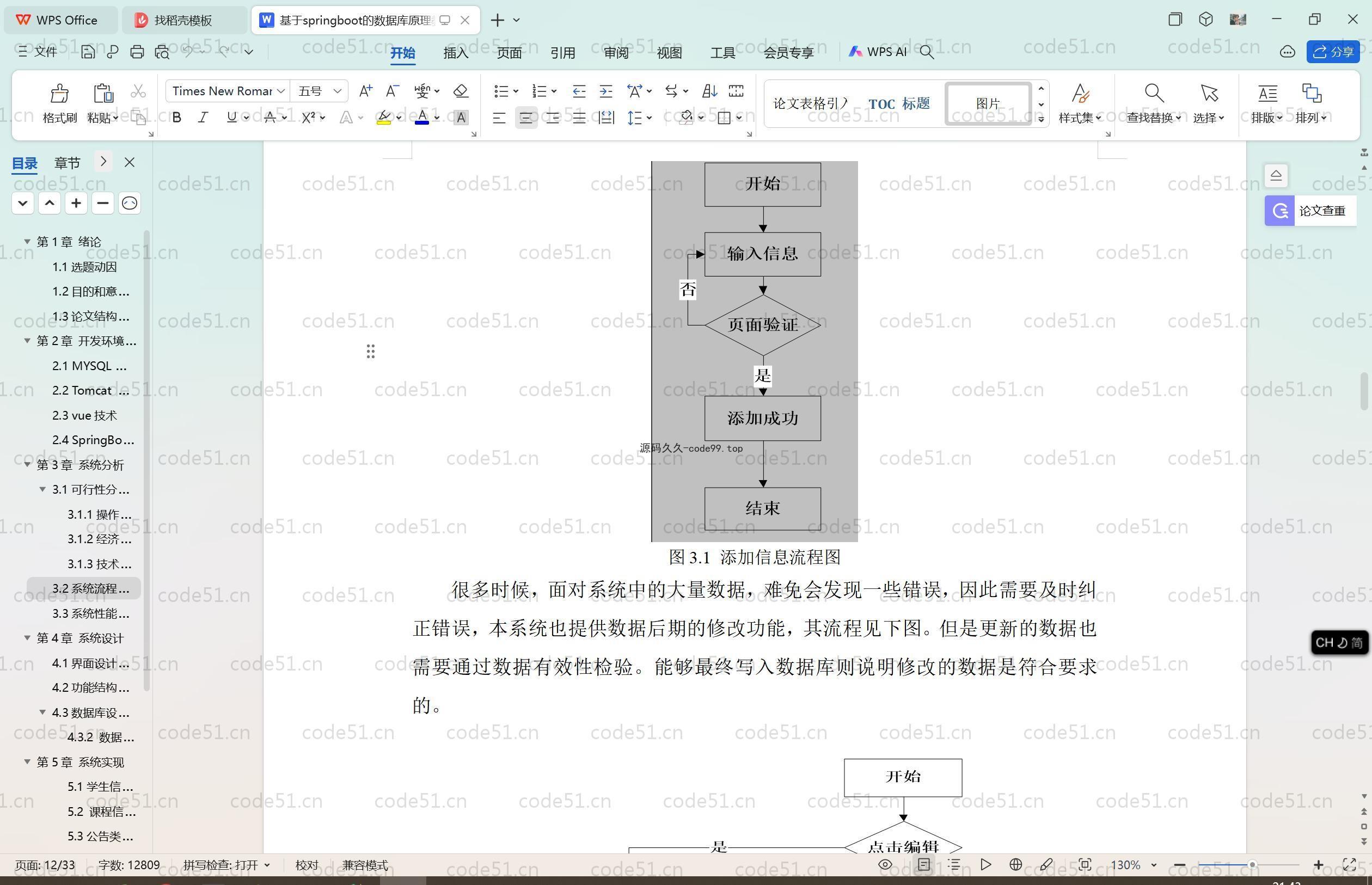Decrease font size with A- icon

click(392, 91)
